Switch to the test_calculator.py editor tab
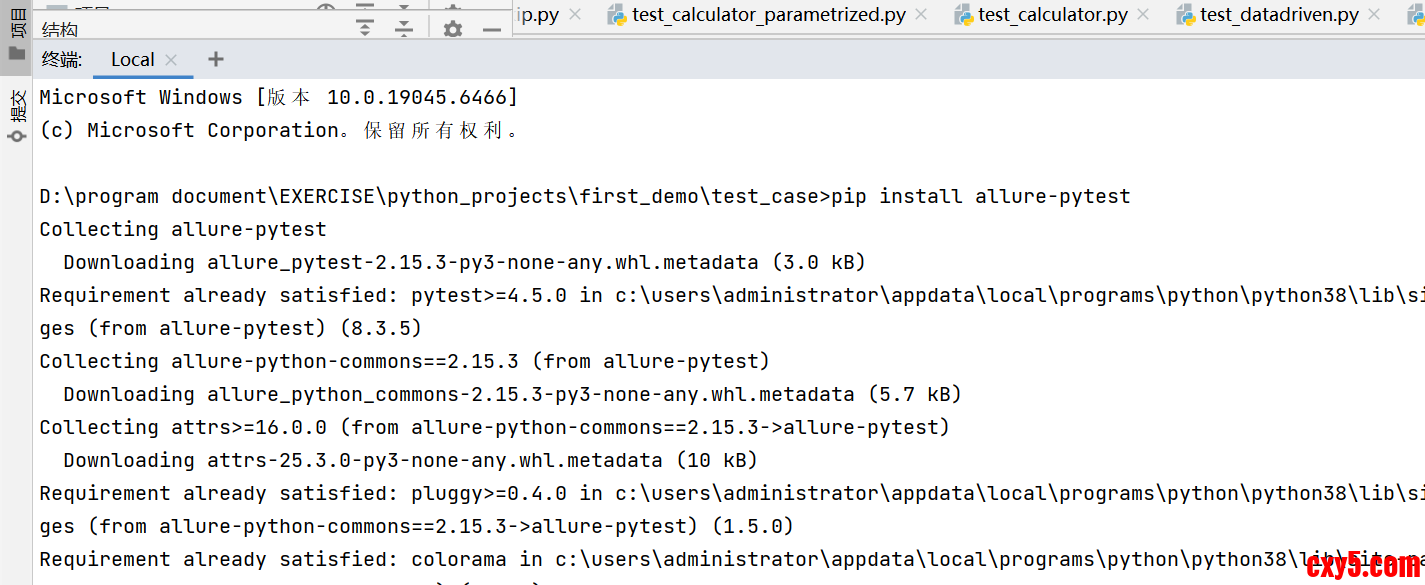 click(1052, 14)
